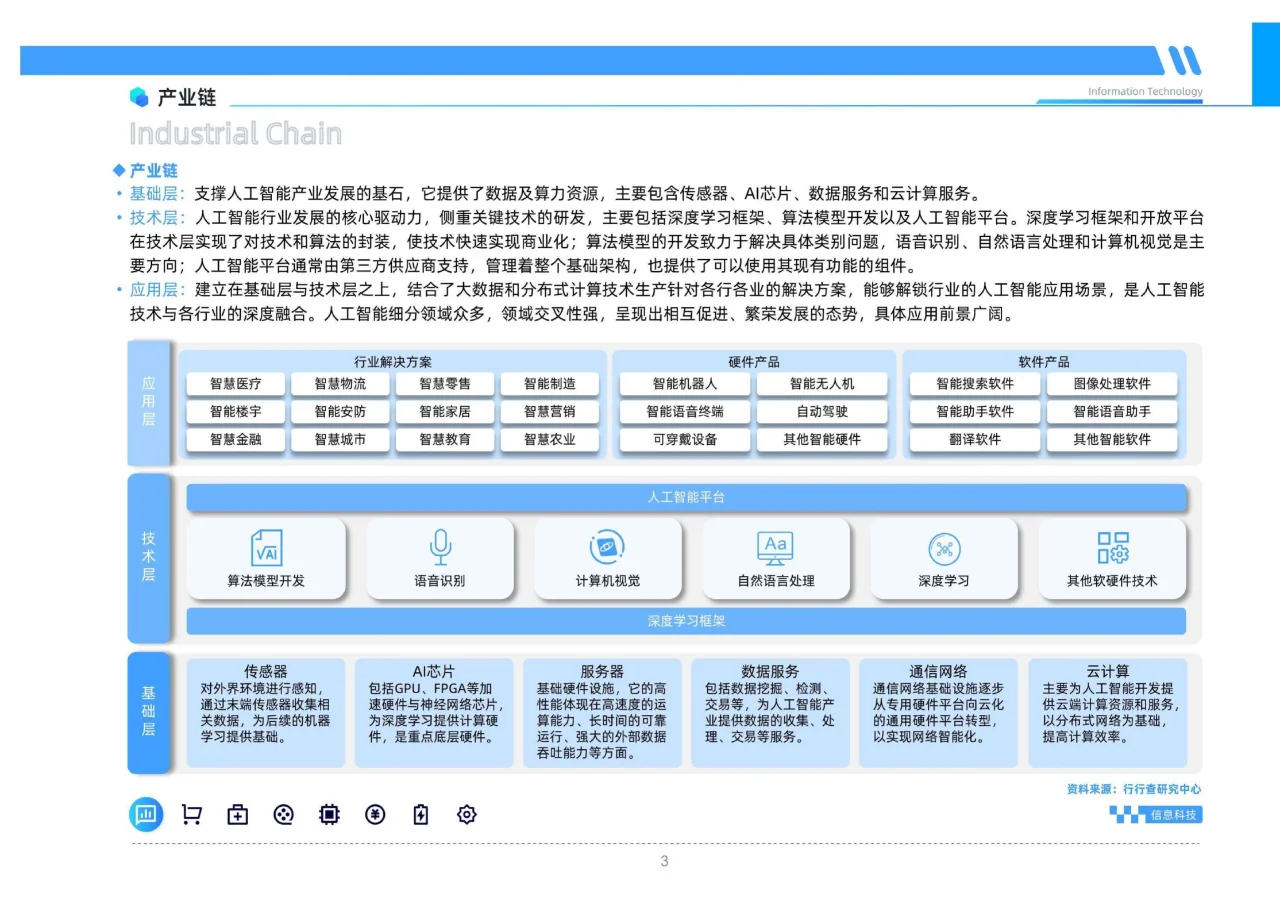This screenshot has width=1280, height=905.
Task: Select the 智慧零售 box
Action: pos(445,384)
